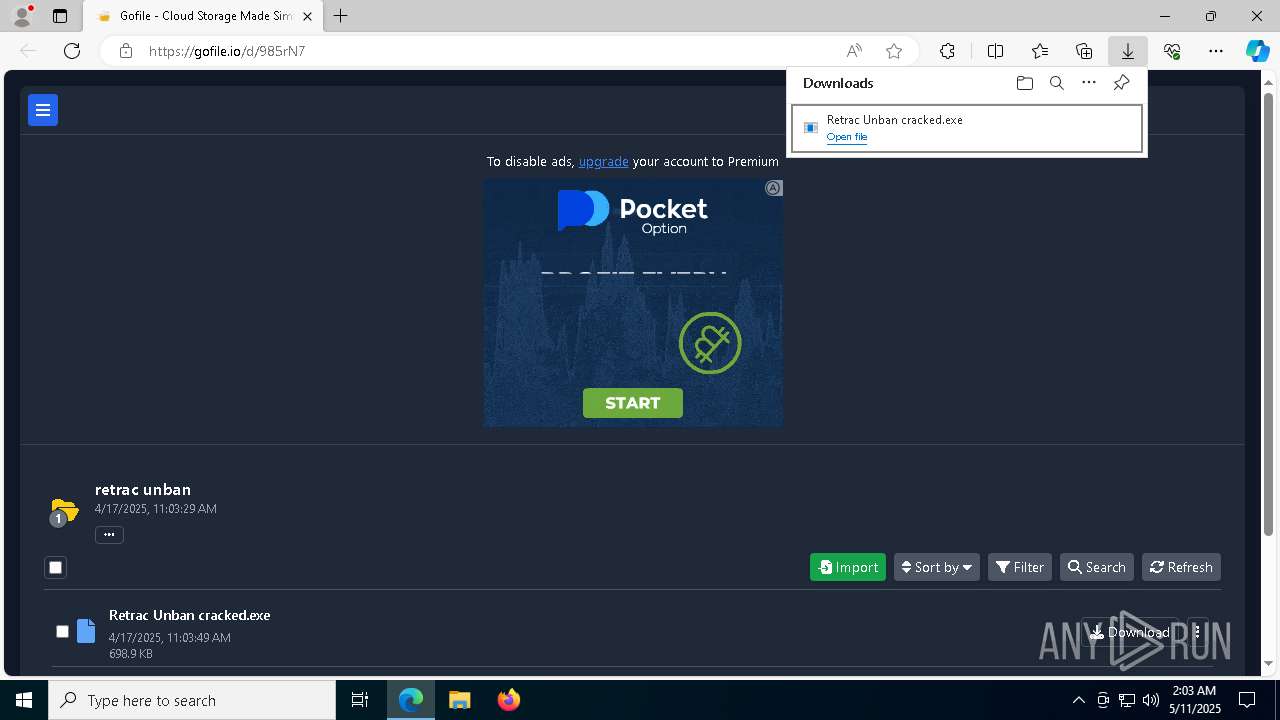Activate Read aloud icon
This screenshot has height=720, width=1280.
click(854, 51)
